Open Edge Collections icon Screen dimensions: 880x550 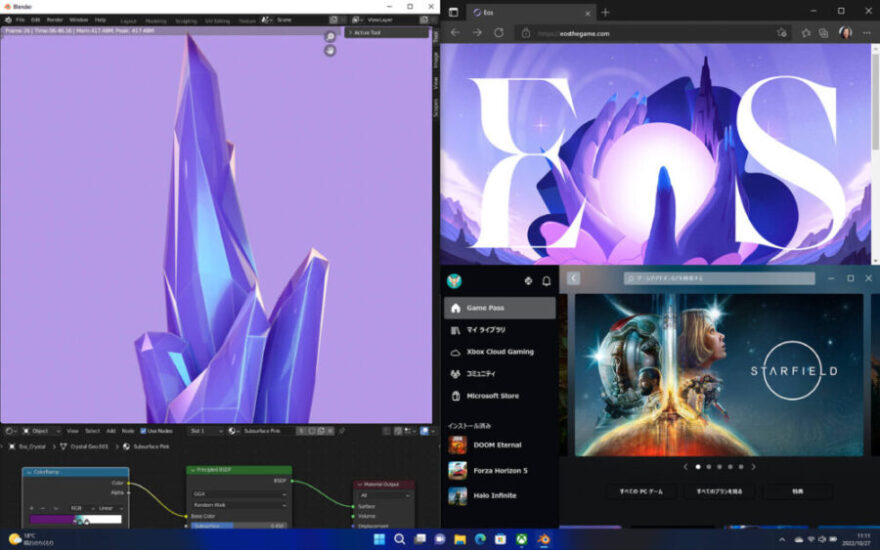tap(823, 33)
